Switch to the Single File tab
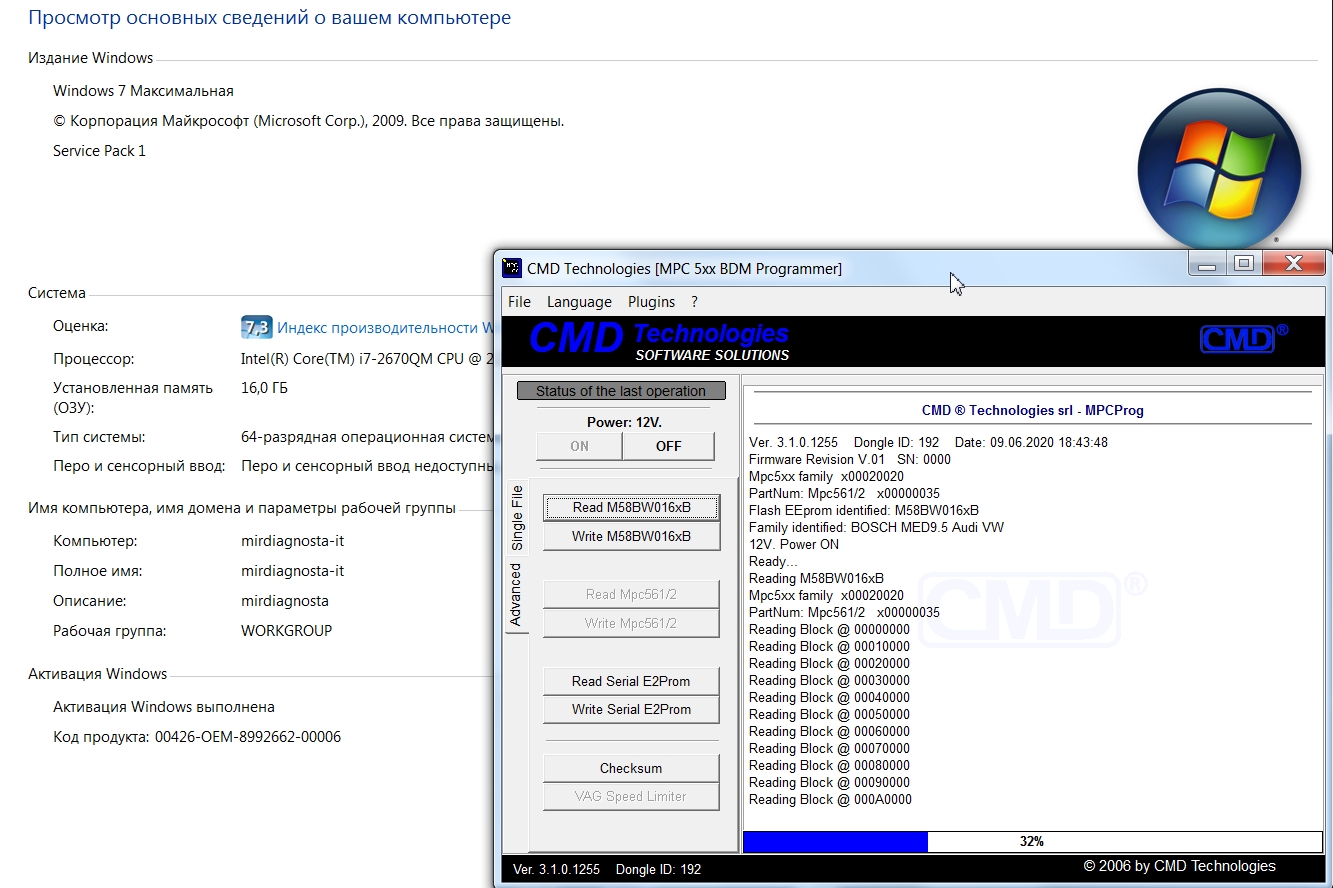Viewport: 1333px width, 888px height. coord(517,517)
